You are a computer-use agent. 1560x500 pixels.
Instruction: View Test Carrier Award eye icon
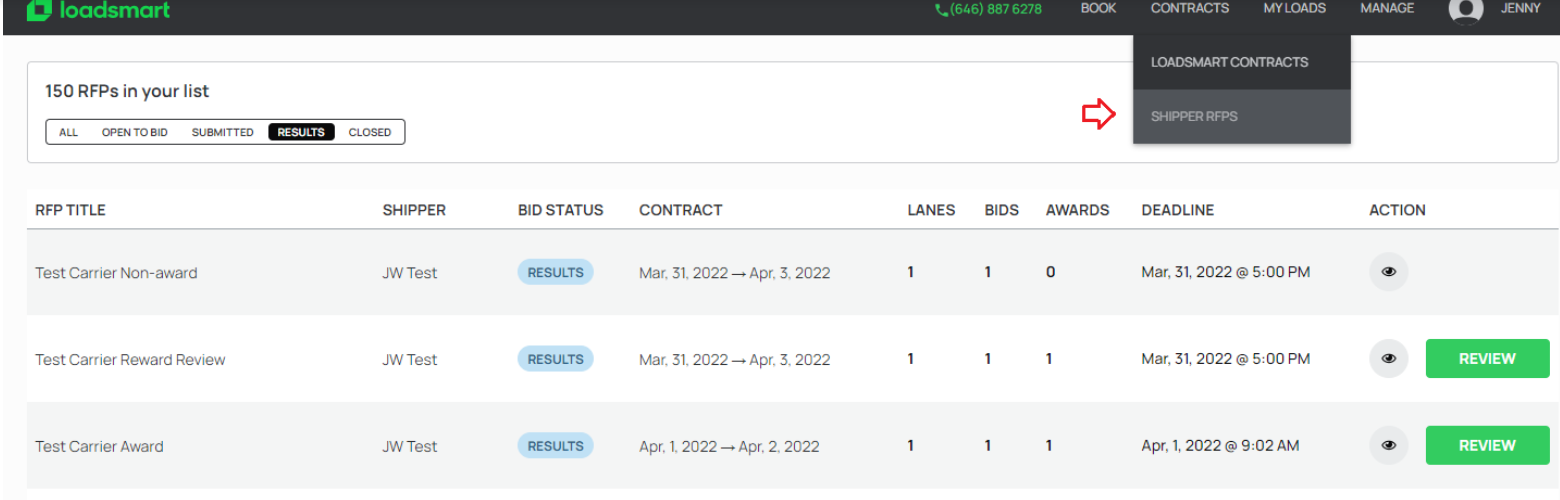click(x=1388, y=446)
